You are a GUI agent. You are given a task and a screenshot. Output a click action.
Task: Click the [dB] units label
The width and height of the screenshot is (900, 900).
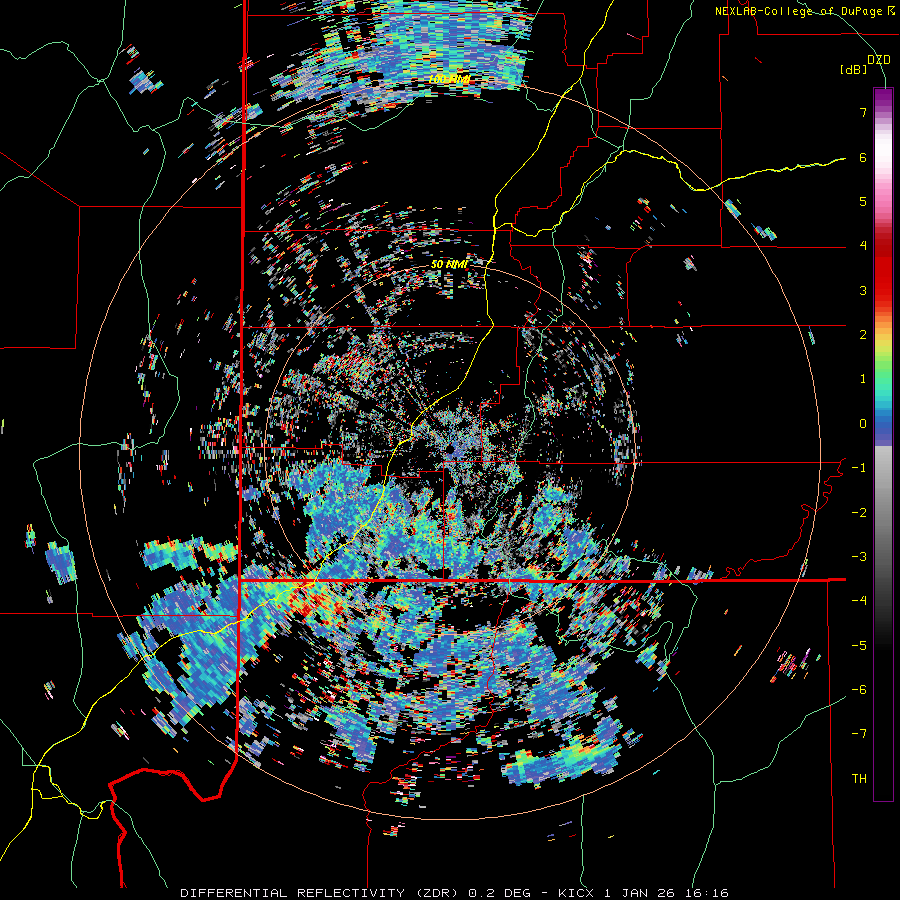(x=854, y=69)
